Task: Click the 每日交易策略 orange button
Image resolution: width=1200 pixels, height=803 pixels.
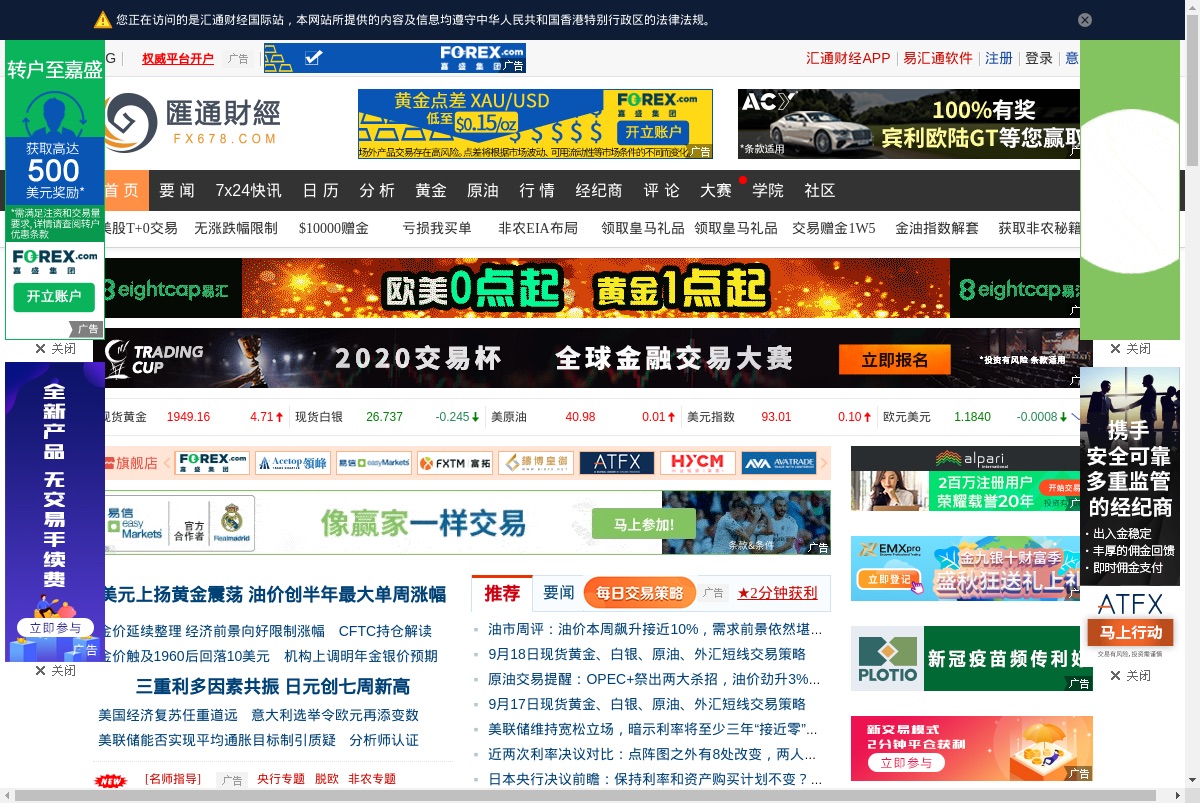Action: [640, 593]
